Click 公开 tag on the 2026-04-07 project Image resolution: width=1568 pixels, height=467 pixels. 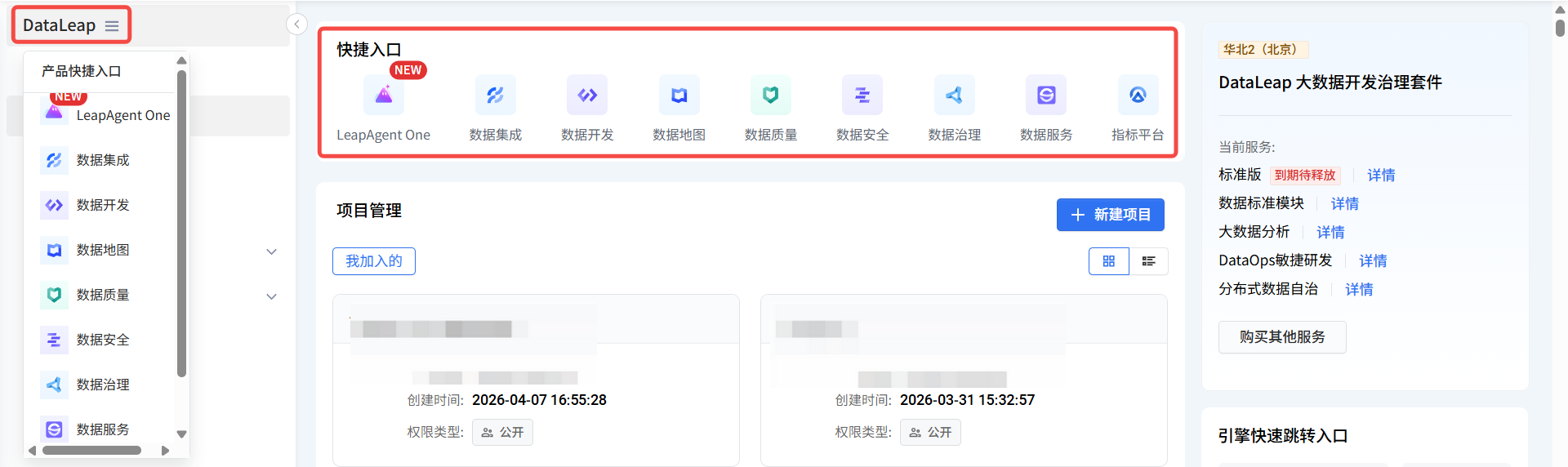click(x=502, y=432)
